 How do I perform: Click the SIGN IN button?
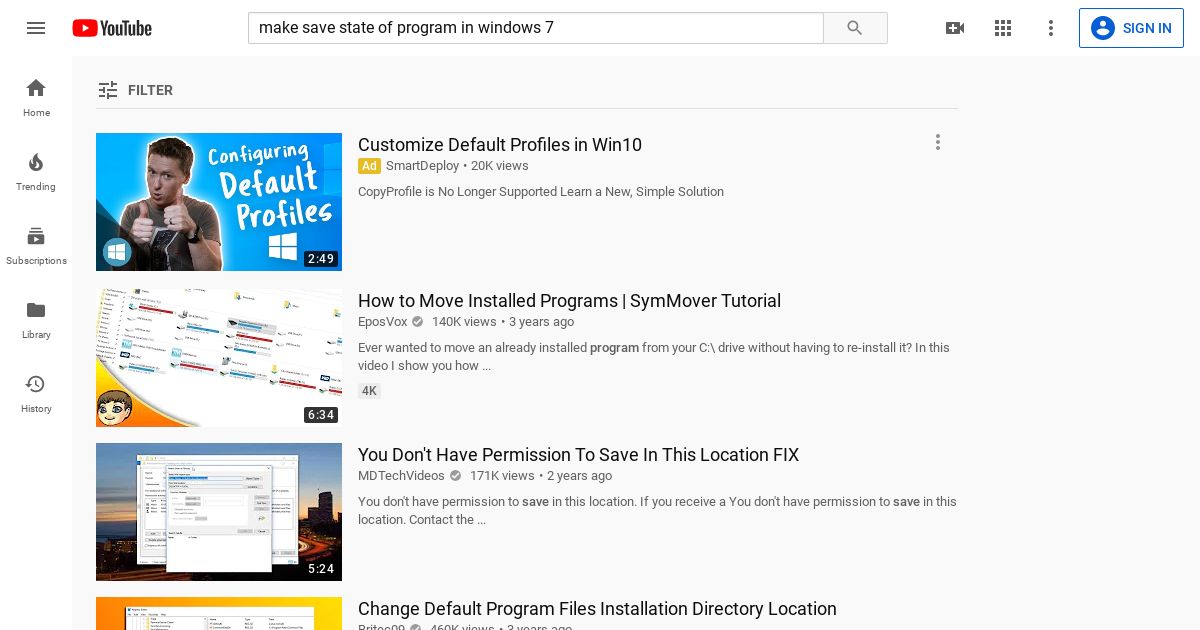click(x=1131, y=28)
